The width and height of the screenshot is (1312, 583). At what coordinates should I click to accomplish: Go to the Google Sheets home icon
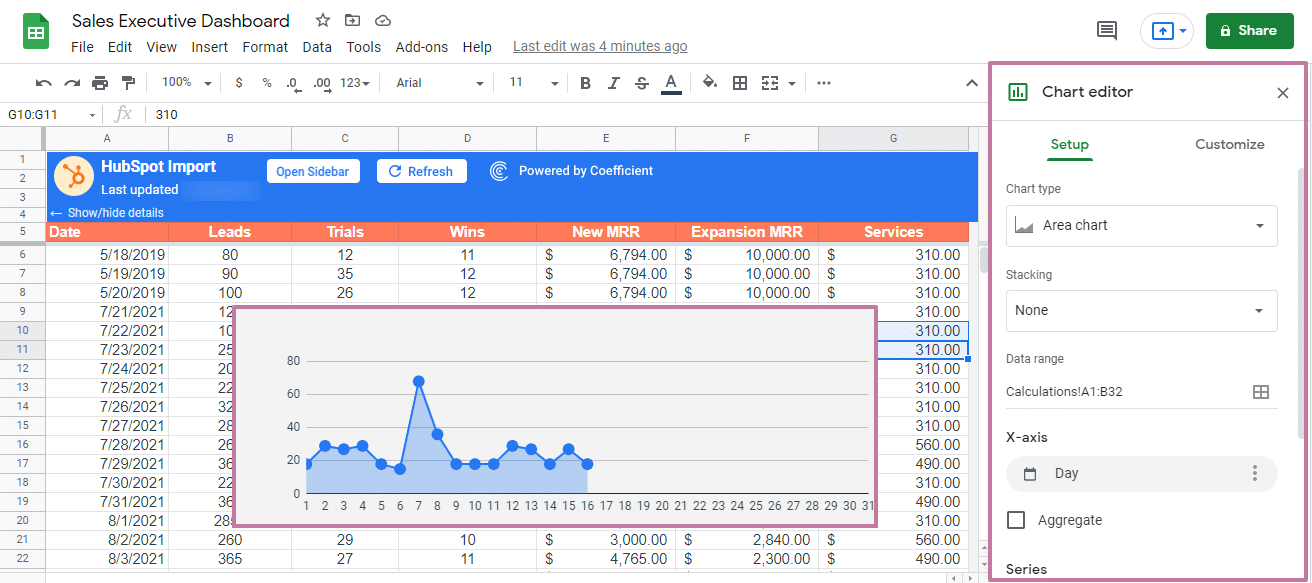coord(37,31)
